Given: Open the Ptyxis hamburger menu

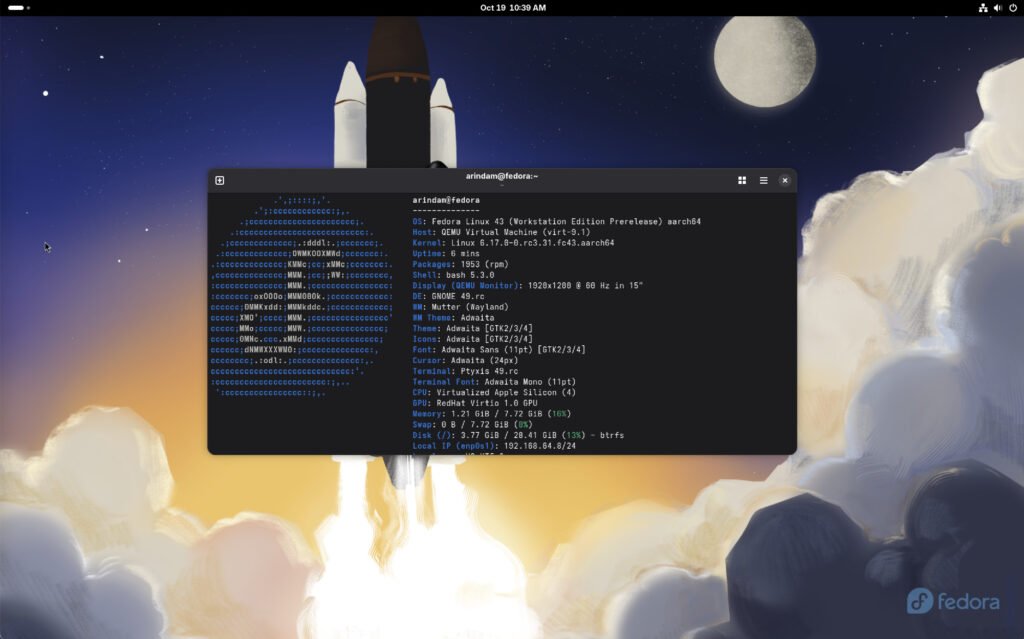Looking at the screenshot, I should 762,180.
